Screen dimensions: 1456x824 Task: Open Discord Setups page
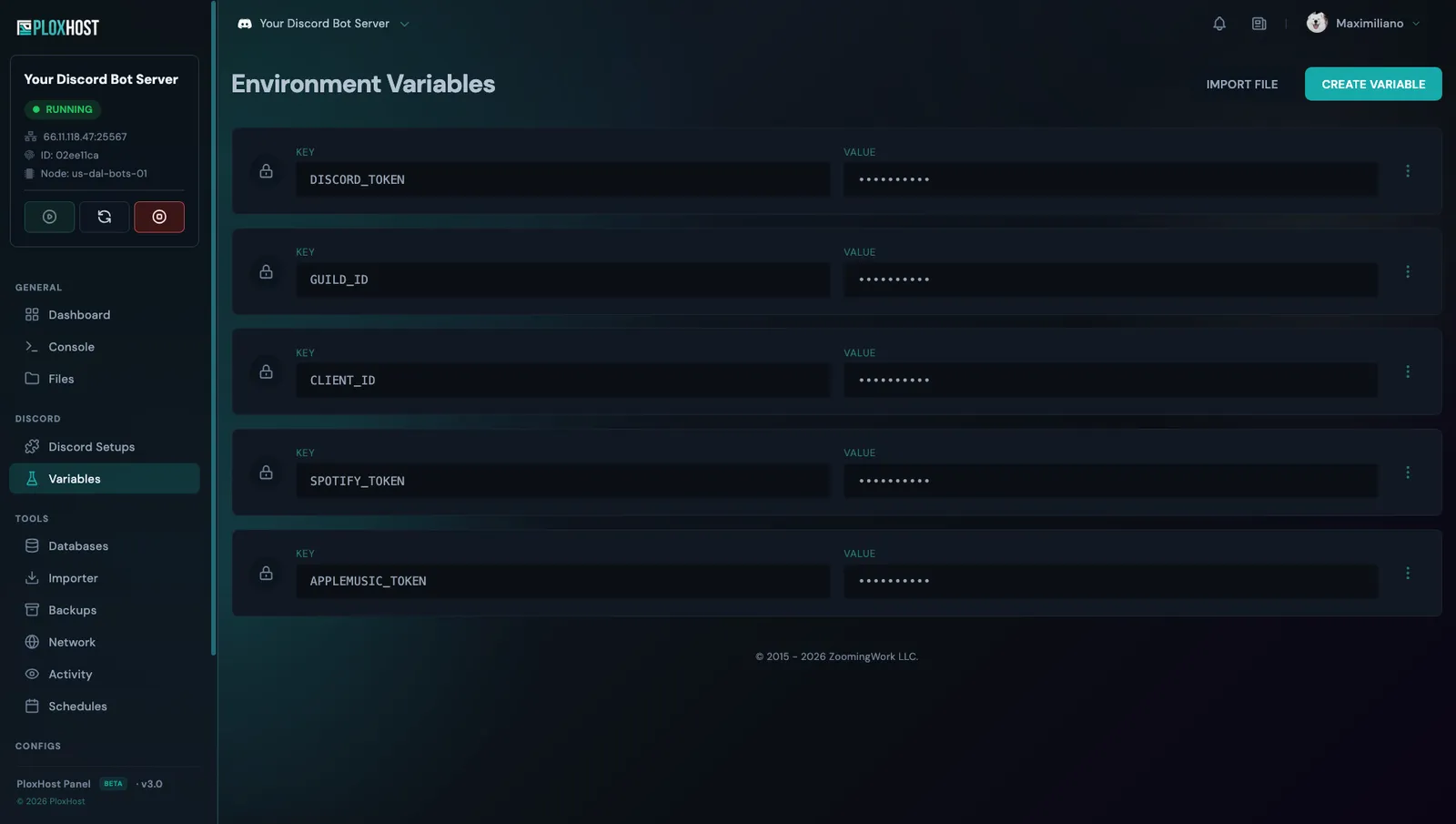[105, 447]
